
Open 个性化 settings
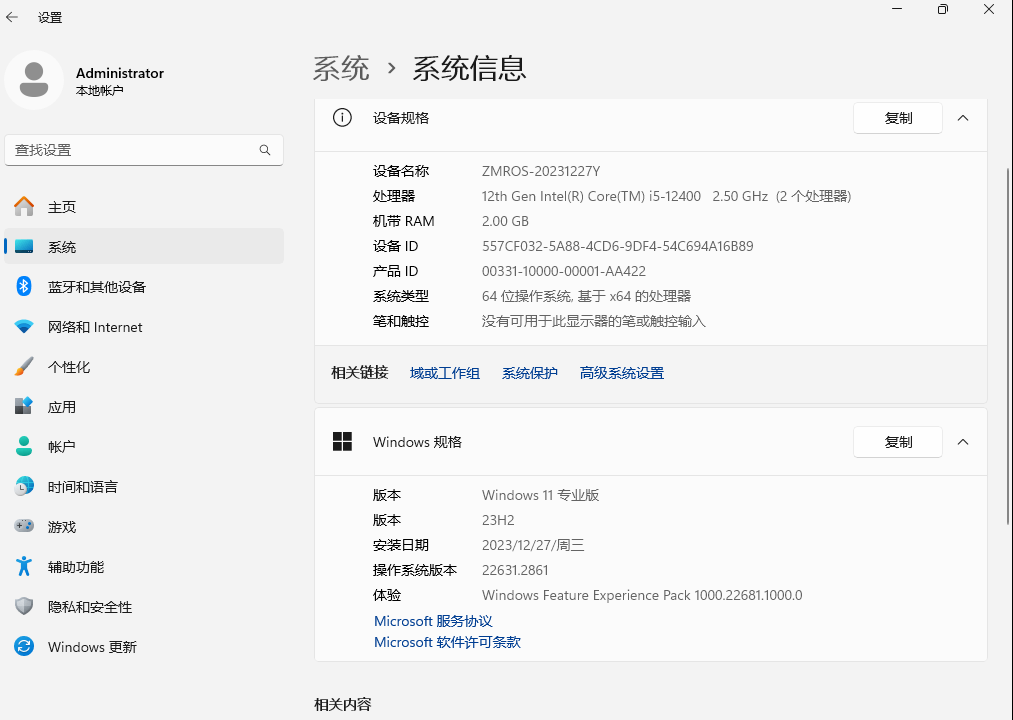pyautogui.click(x=143, y=366)
